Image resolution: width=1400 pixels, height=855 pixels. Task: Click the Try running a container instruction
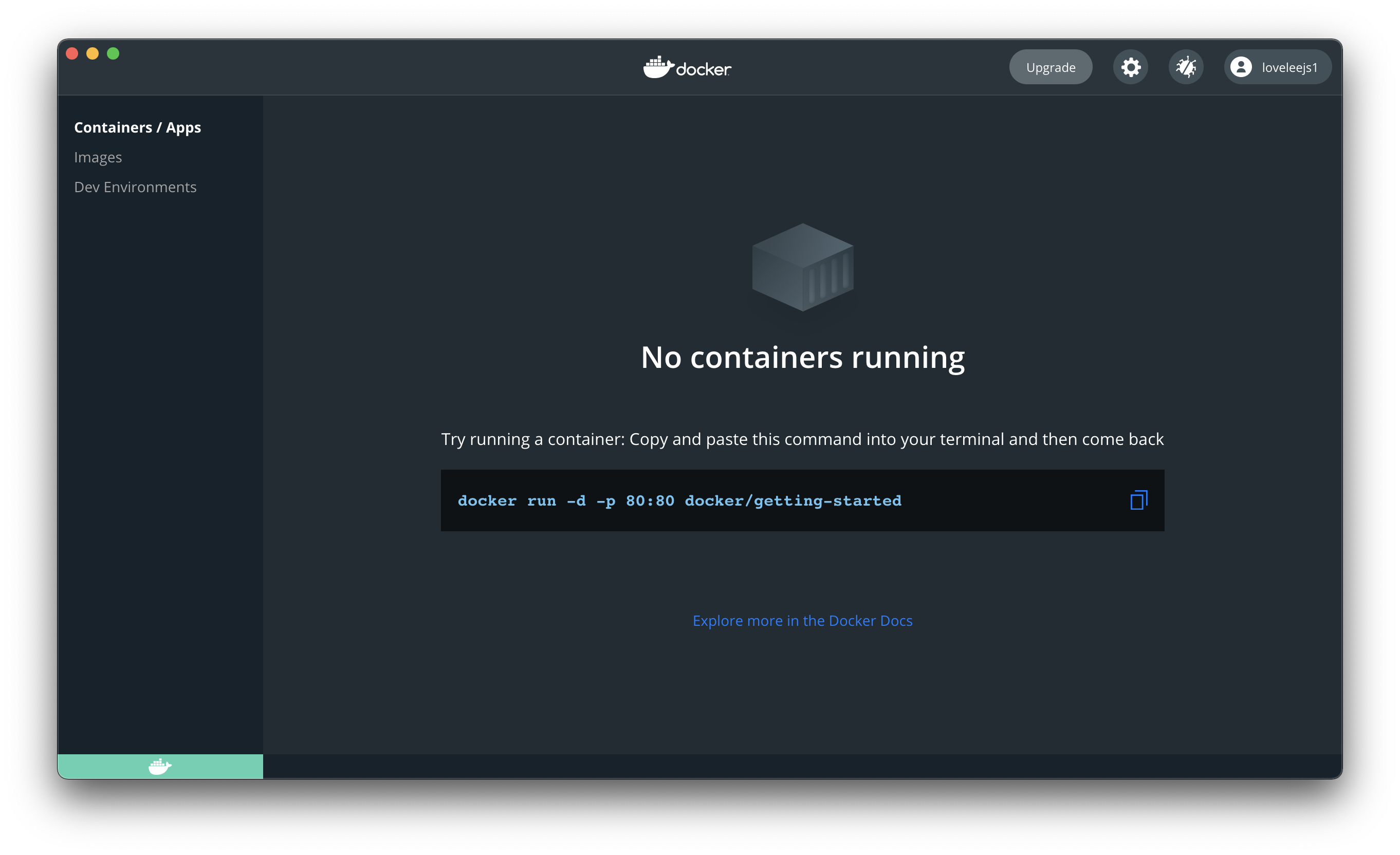tap(802, 439)
